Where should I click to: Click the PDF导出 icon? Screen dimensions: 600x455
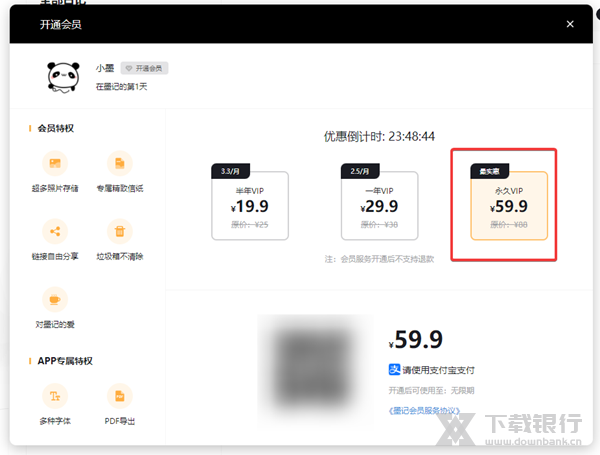(x=120, y=396)
